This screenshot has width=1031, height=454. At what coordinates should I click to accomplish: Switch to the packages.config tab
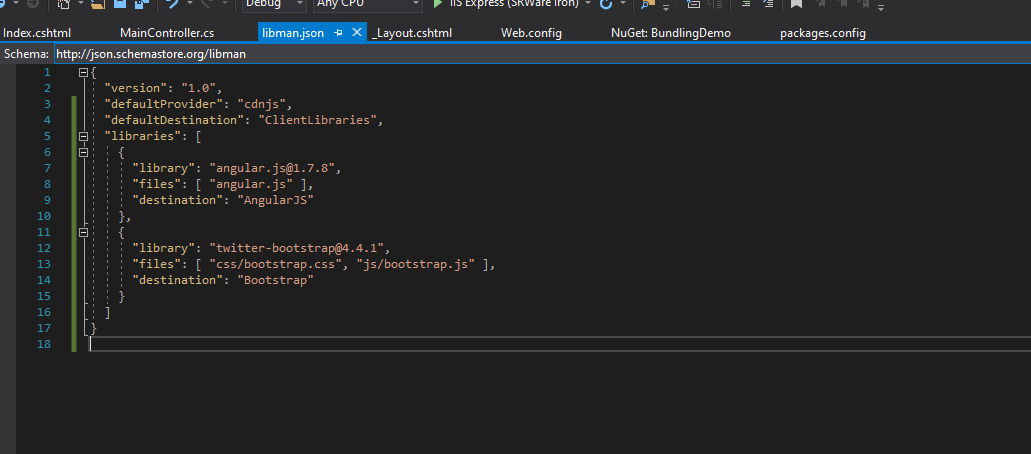pyautogui.click(x=823, y=33)
